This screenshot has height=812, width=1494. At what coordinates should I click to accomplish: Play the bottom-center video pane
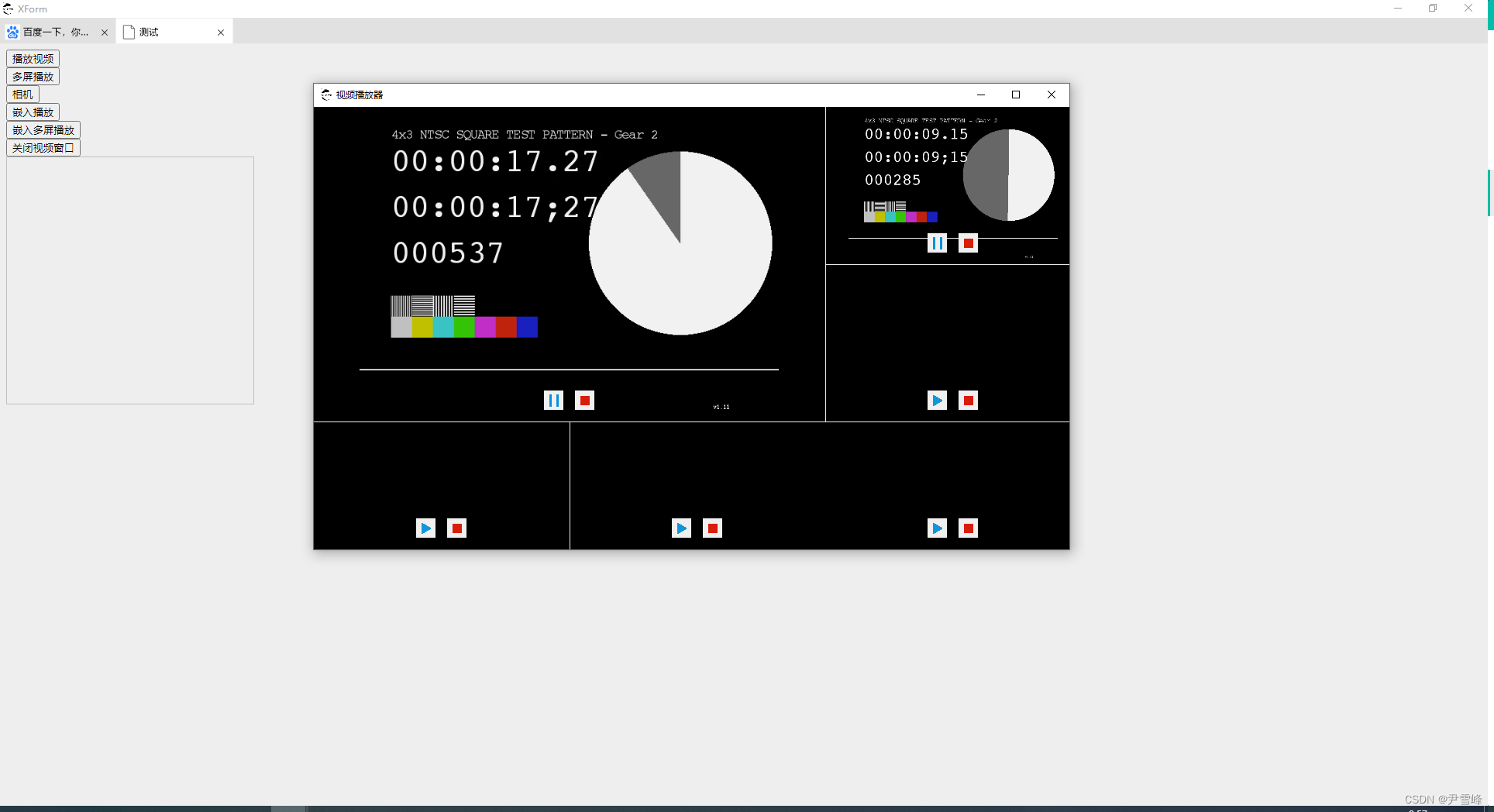point(681,528)
